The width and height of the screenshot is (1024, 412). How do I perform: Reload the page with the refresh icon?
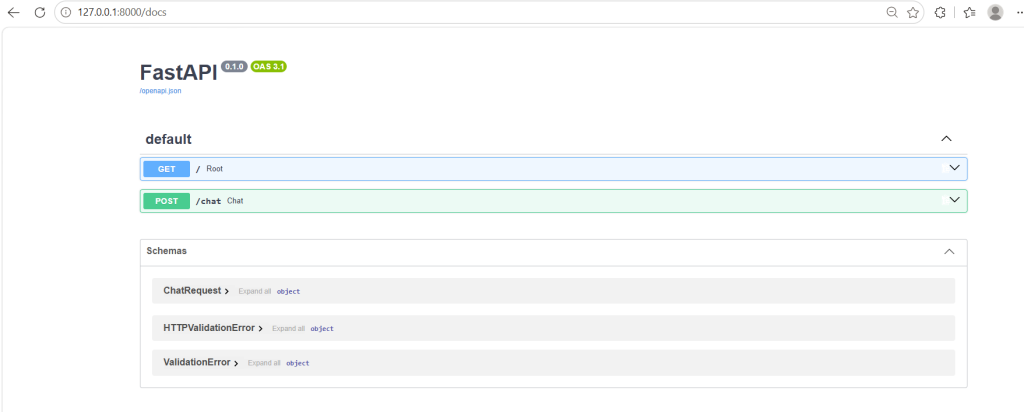click(x=40, y=12)
